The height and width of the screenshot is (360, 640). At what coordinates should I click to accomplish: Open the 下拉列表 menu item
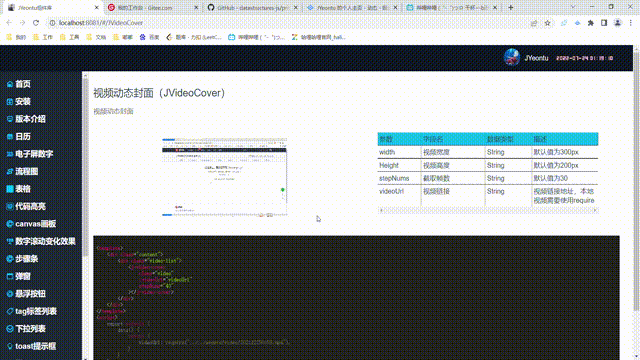pyautogui.click(x=30, y=329)
